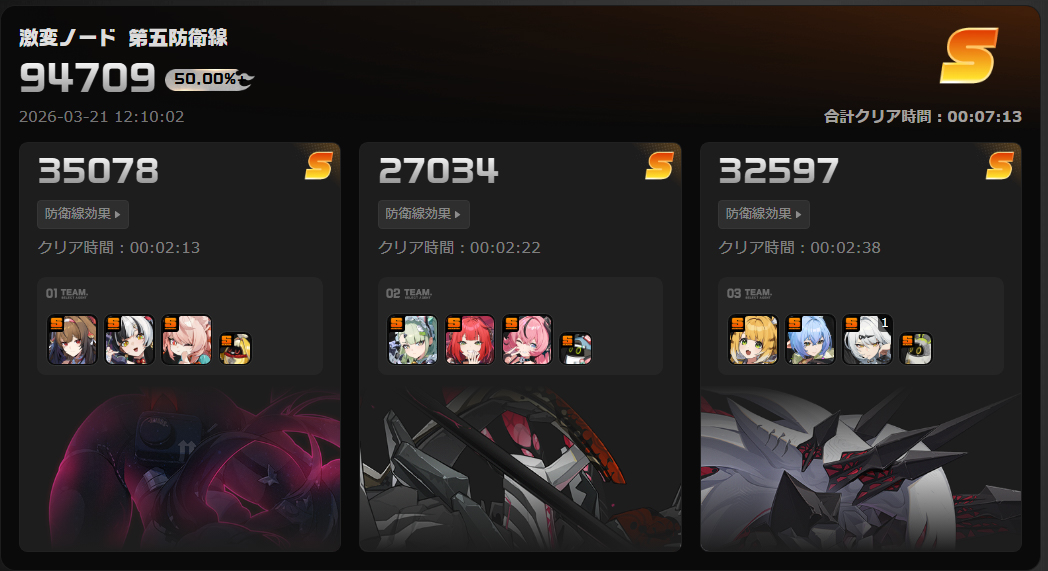This screenshot has width=1048, height=571.
Task: Select the black Bangboo icon in Team 02
Action: coord(575,348)
